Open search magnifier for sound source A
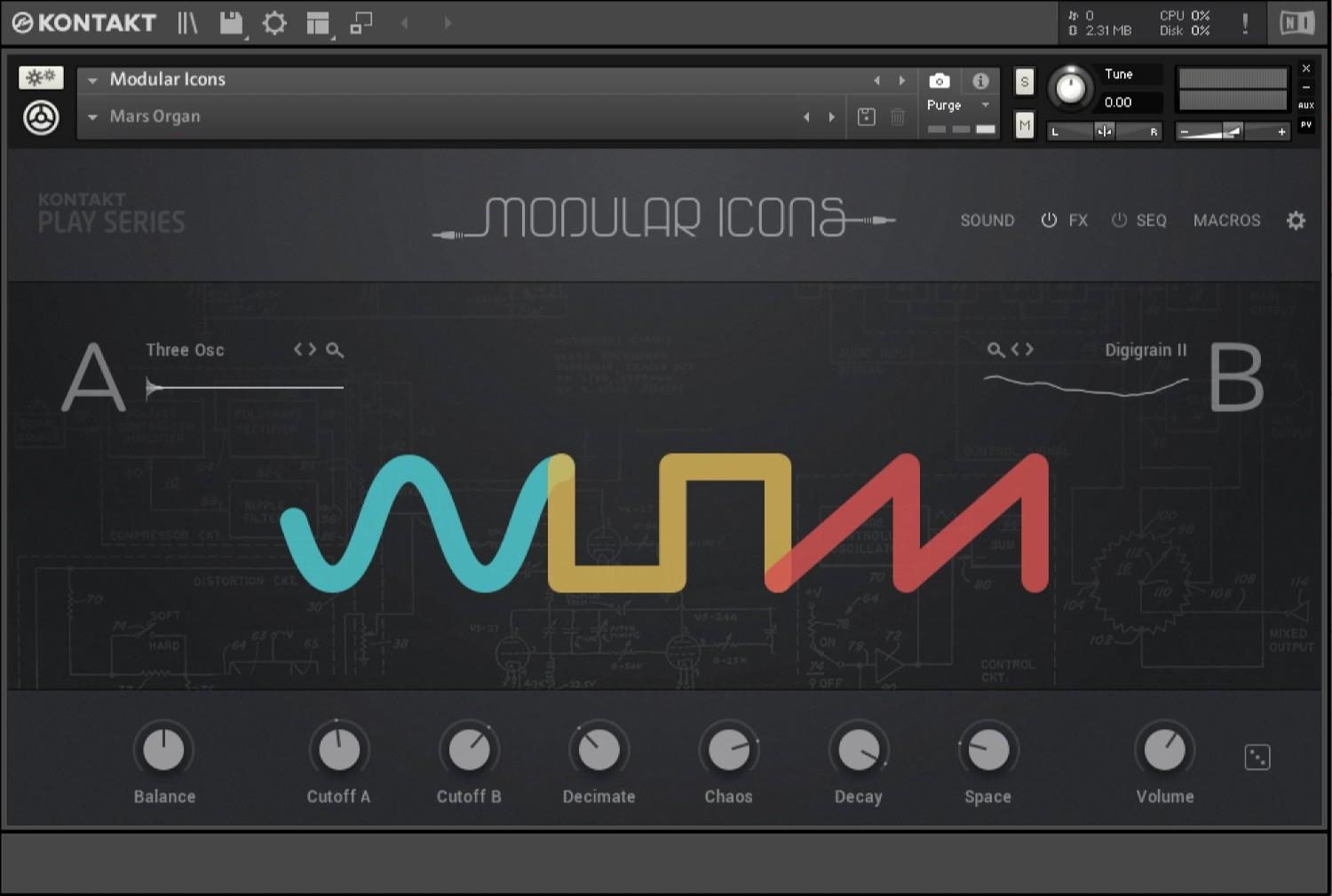 coord(335,350)
